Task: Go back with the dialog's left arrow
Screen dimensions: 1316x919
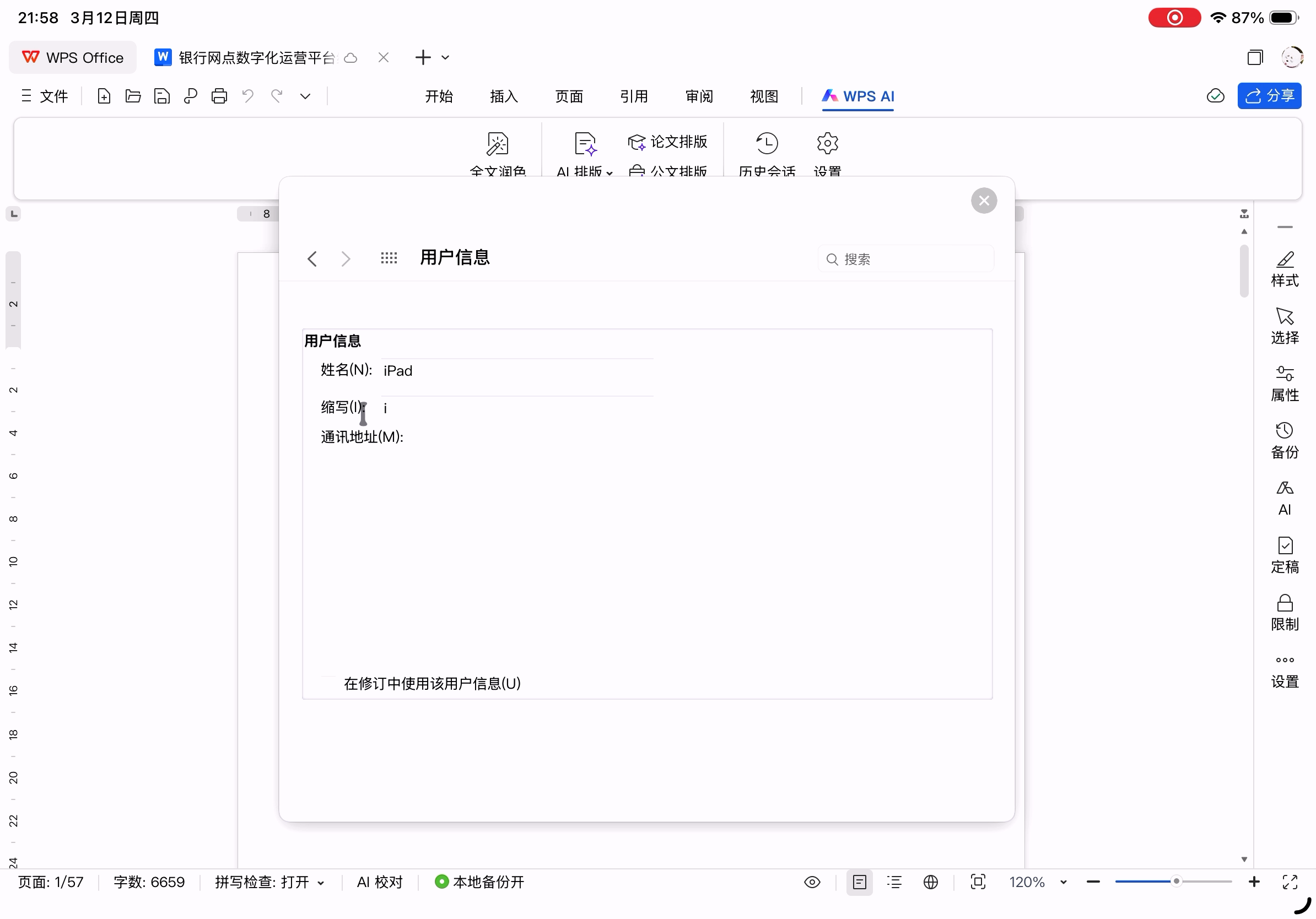Action: pyautogui.click(x=312, y=259)
